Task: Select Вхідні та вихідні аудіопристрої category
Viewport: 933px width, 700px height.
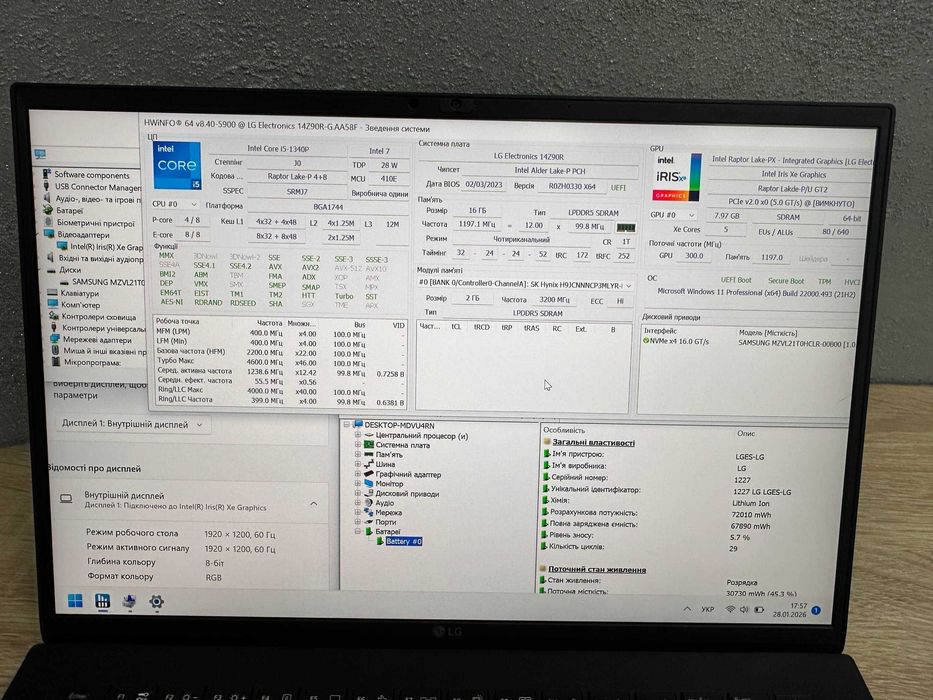Action: click(x=101, y=258)
